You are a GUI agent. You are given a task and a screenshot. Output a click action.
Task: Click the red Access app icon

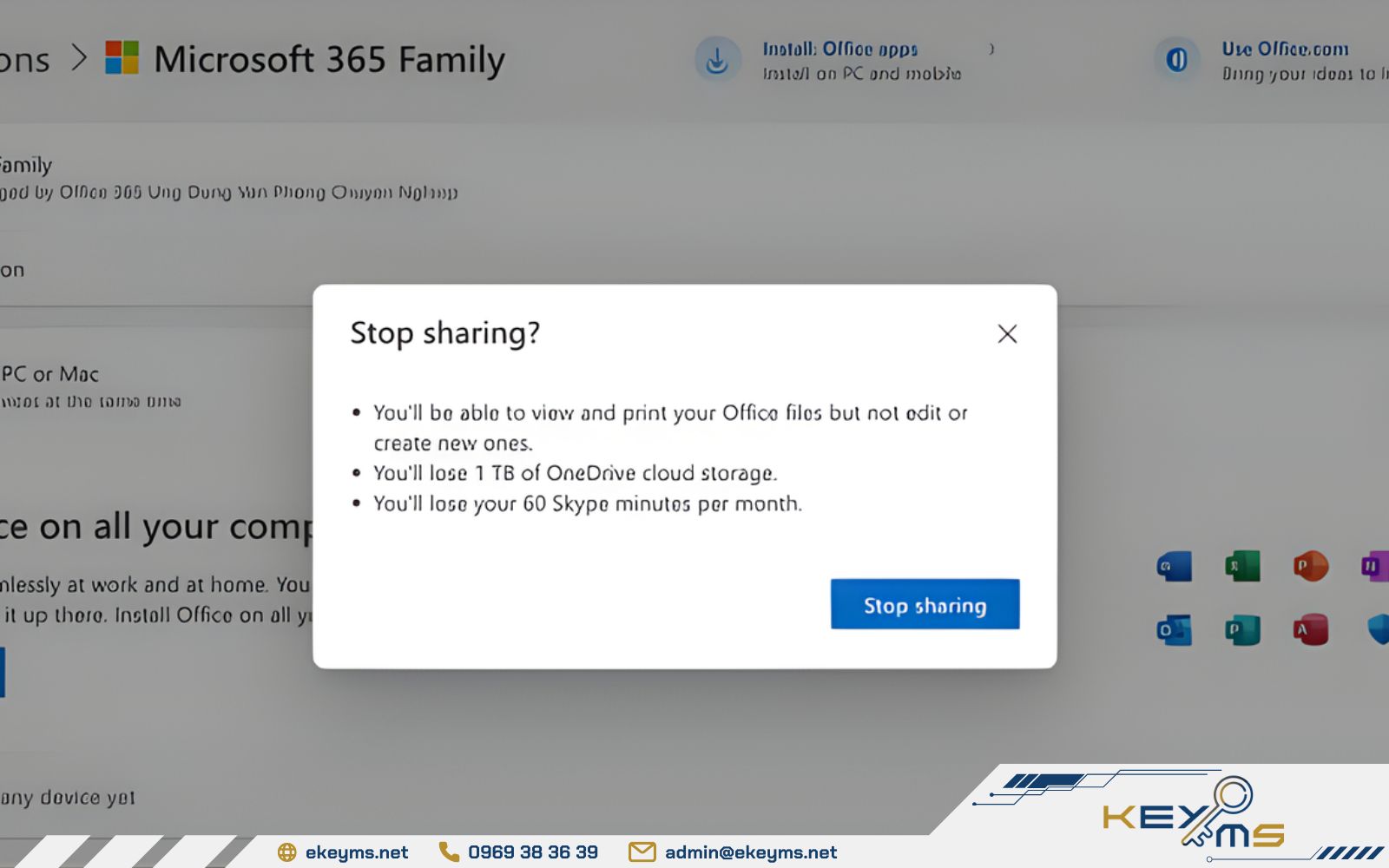pyautogui.click(x=1310, y=630)
